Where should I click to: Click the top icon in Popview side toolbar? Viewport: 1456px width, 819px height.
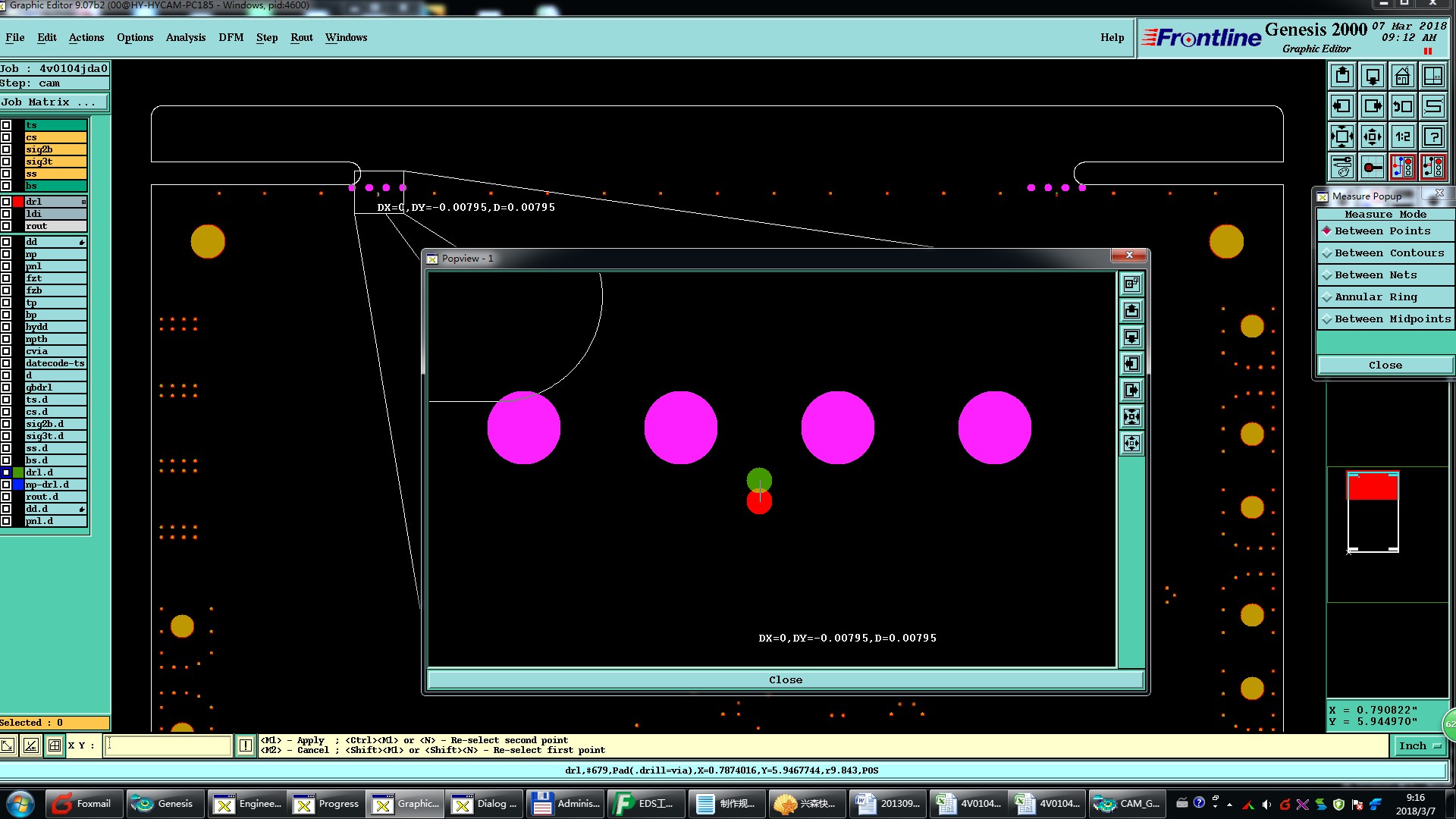click(1131, 284)
